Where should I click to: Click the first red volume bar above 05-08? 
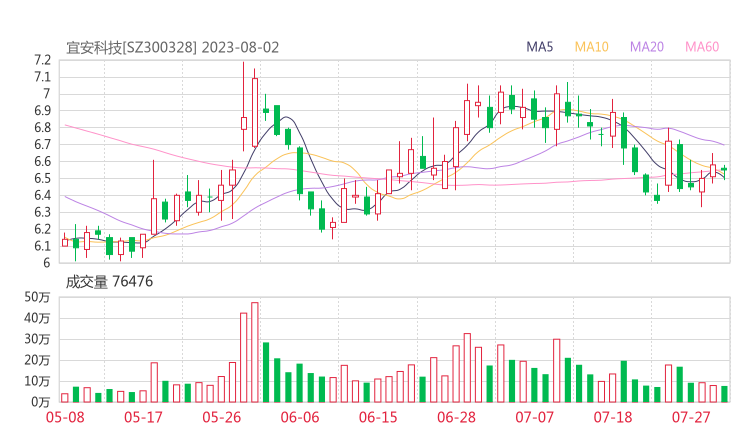[65, 398]
